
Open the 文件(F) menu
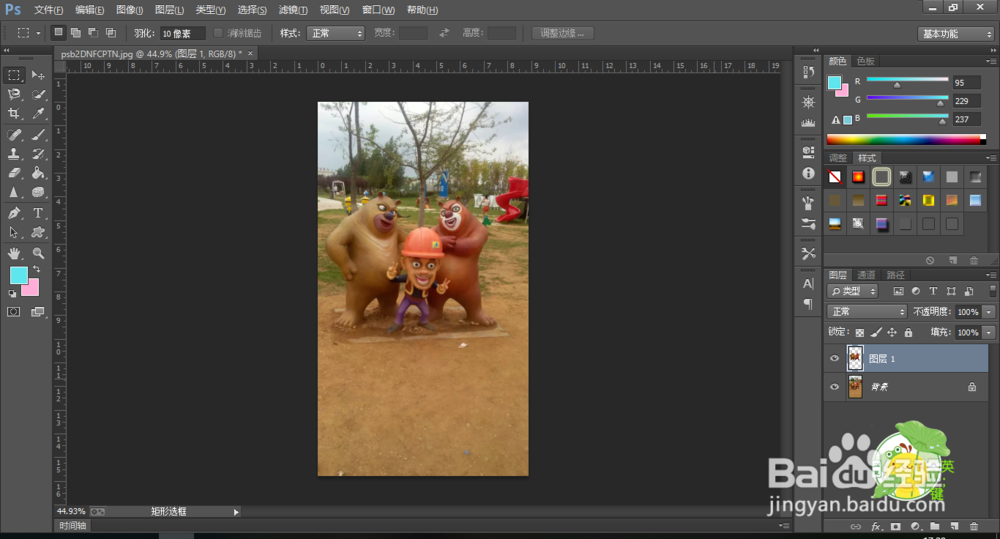coord(48,10)
